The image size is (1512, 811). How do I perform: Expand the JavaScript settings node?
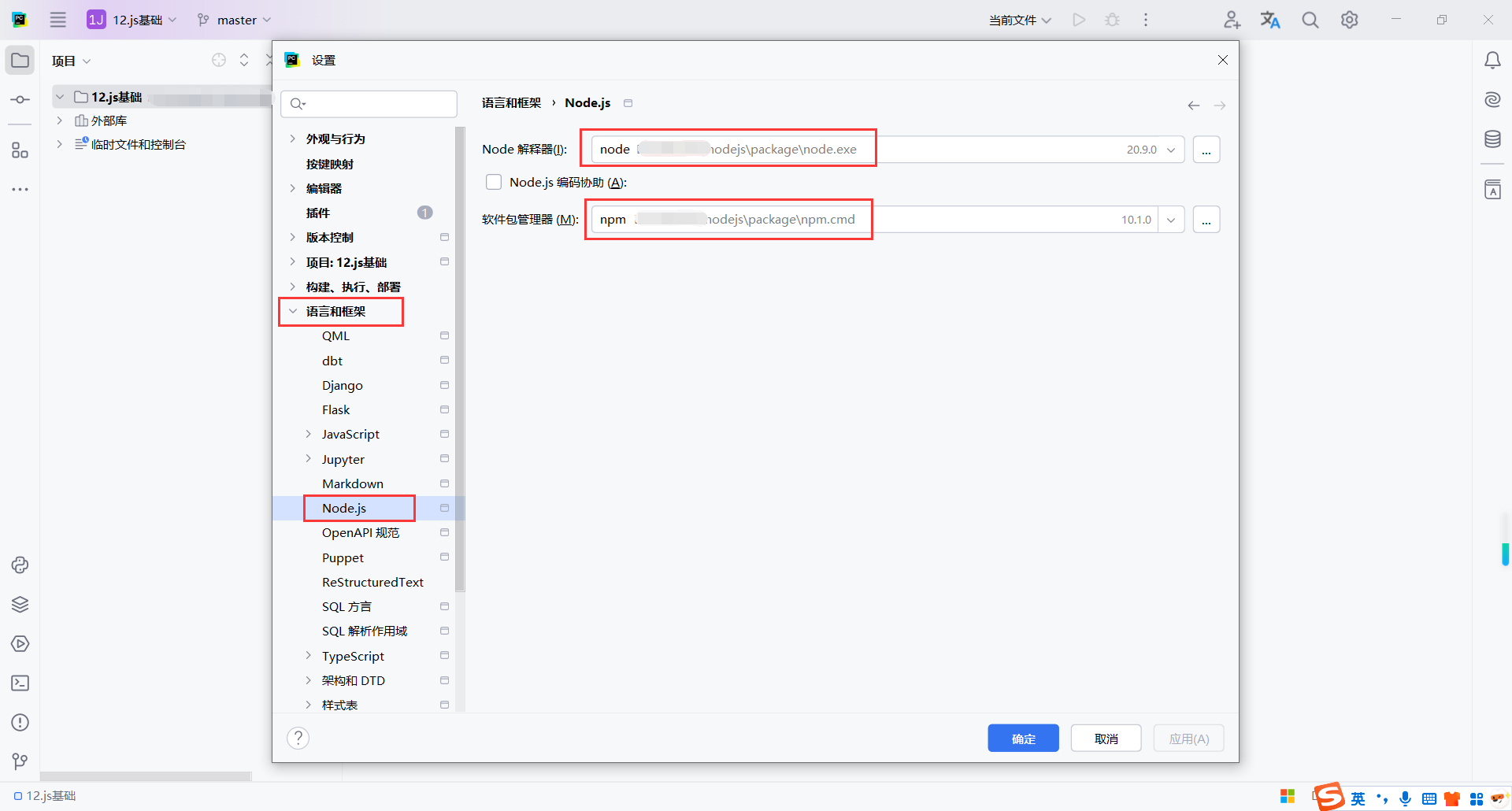[309, 434]
